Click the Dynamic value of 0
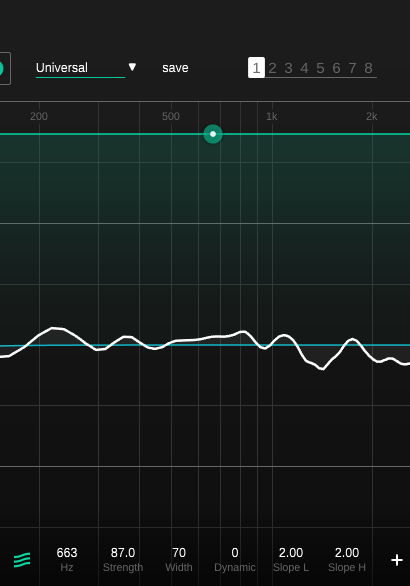410x586 pixels. coord(235,552)
